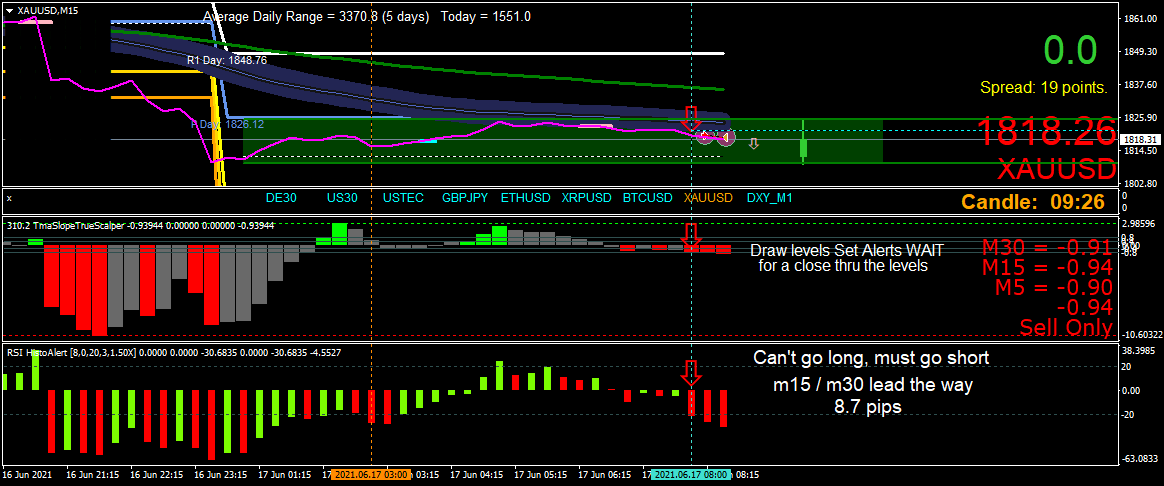Click the P Day: 1826.12 label

click(x=228, y=125)
